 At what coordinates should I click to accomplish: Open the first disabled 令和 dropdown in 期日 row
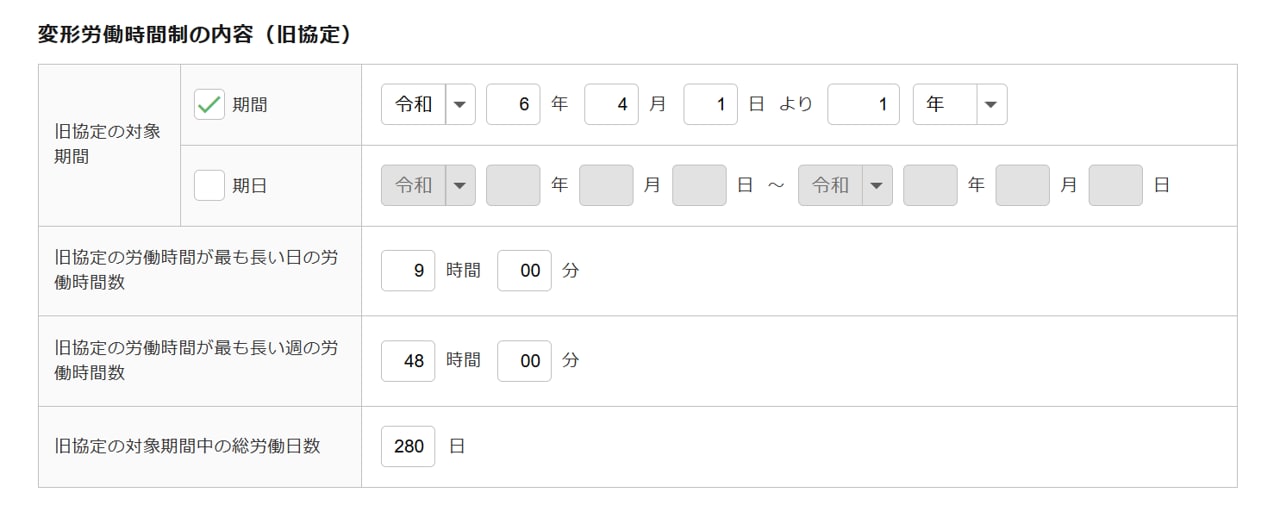428,186
